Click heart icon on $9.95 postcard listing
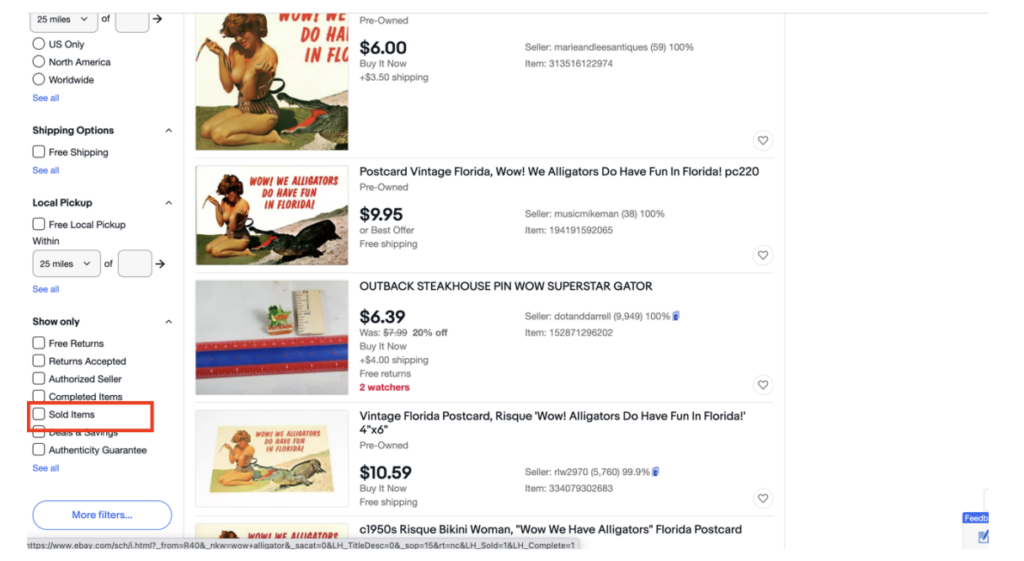This screenshot has width=1024, height=561. [x=763, y=255]
